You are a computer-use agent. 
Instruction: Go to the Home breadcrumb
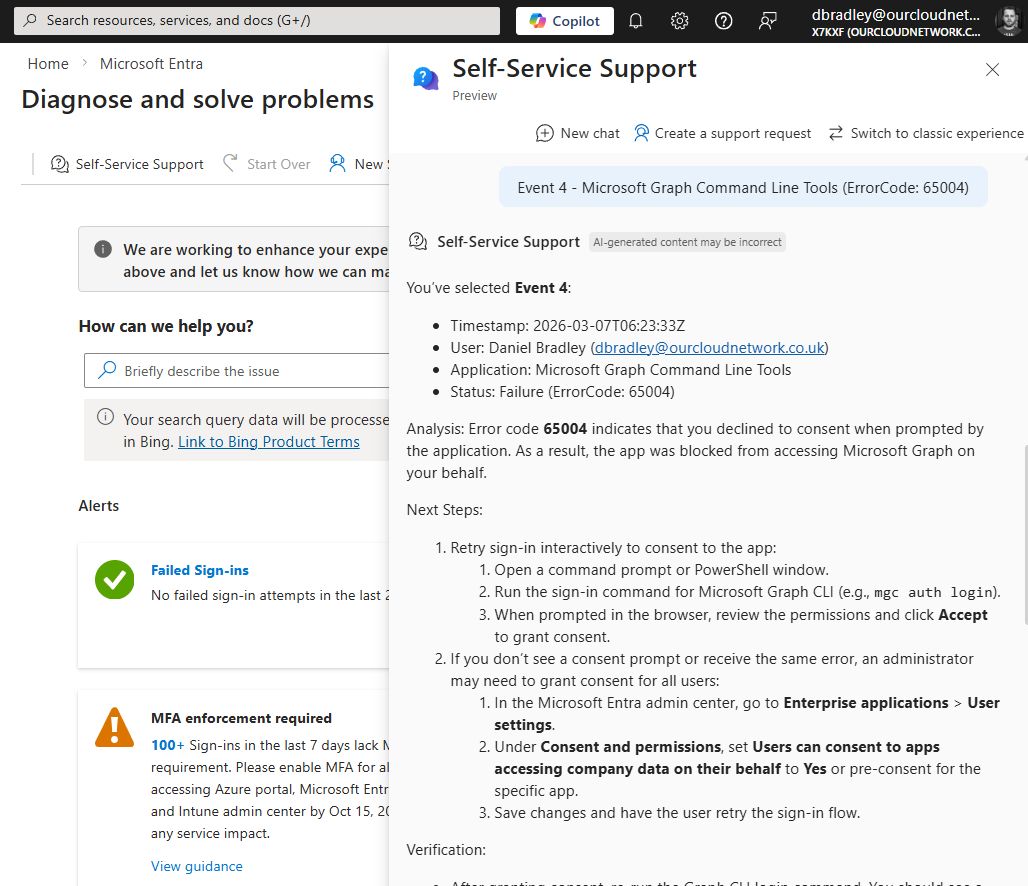coord(48,64)
